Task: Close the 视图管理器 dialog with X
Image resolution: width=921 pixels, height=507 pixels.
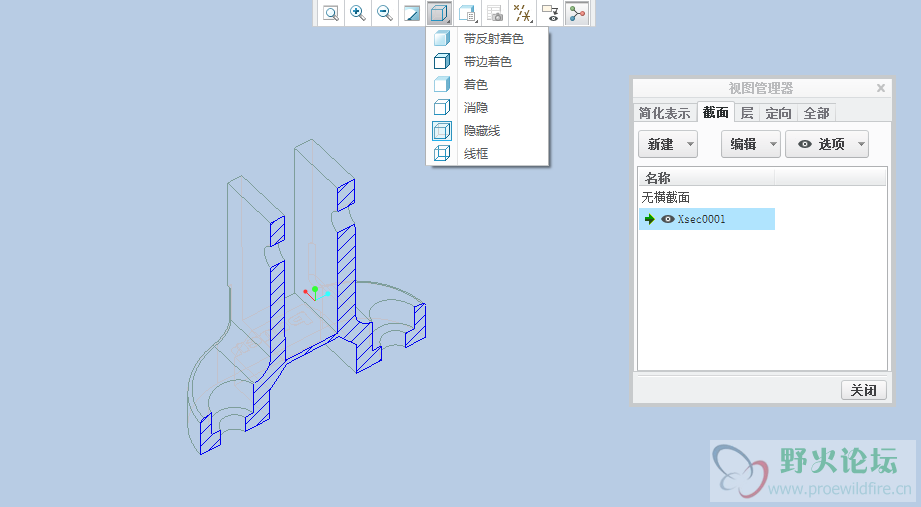Action: (880, 88)
